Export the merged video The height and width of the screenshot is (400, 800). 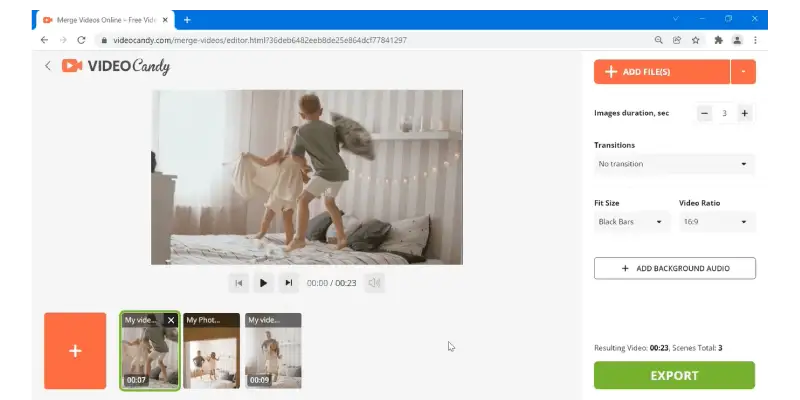[x=674, y=375]
